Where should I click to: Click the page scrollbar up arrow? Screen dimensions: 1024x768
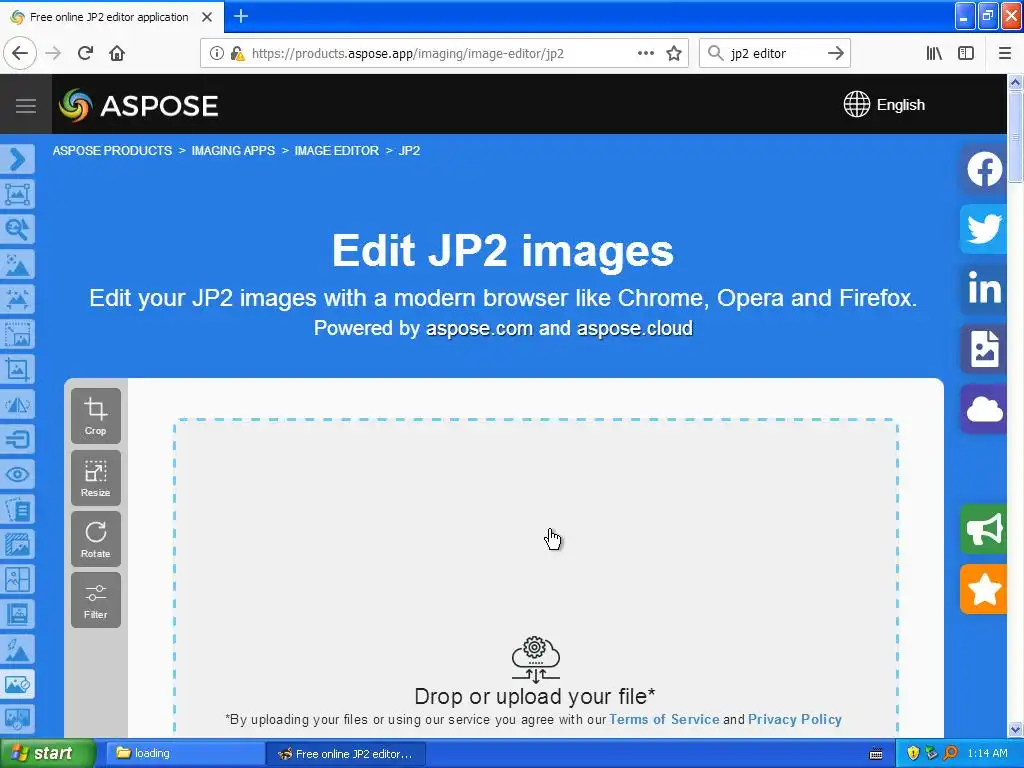[1015, 82]
